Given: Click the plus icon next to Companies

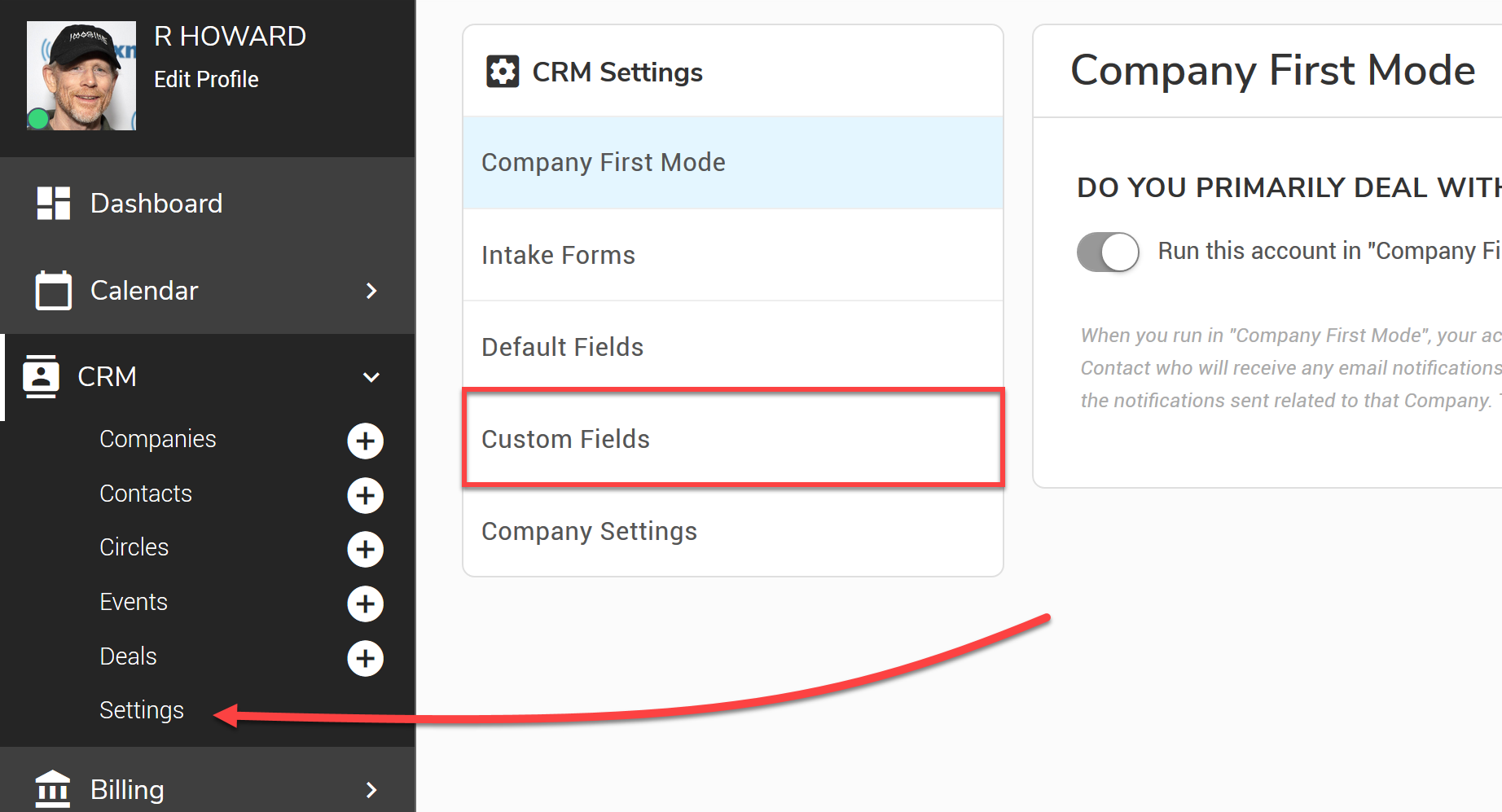Looking at the screenshot, I should pyautogui.click(x=365, y=441).
